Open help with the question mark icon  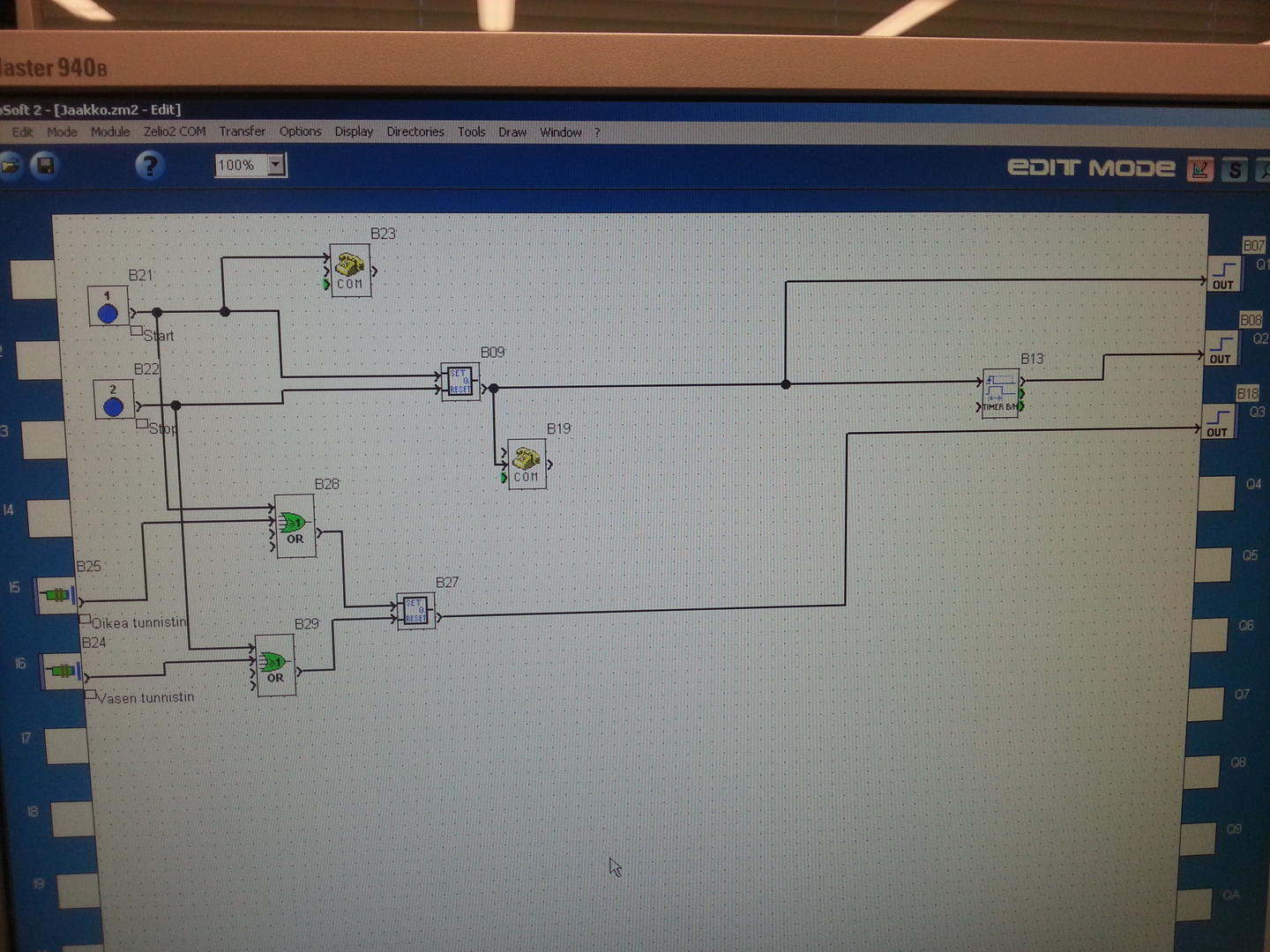(x=150, y=165)
